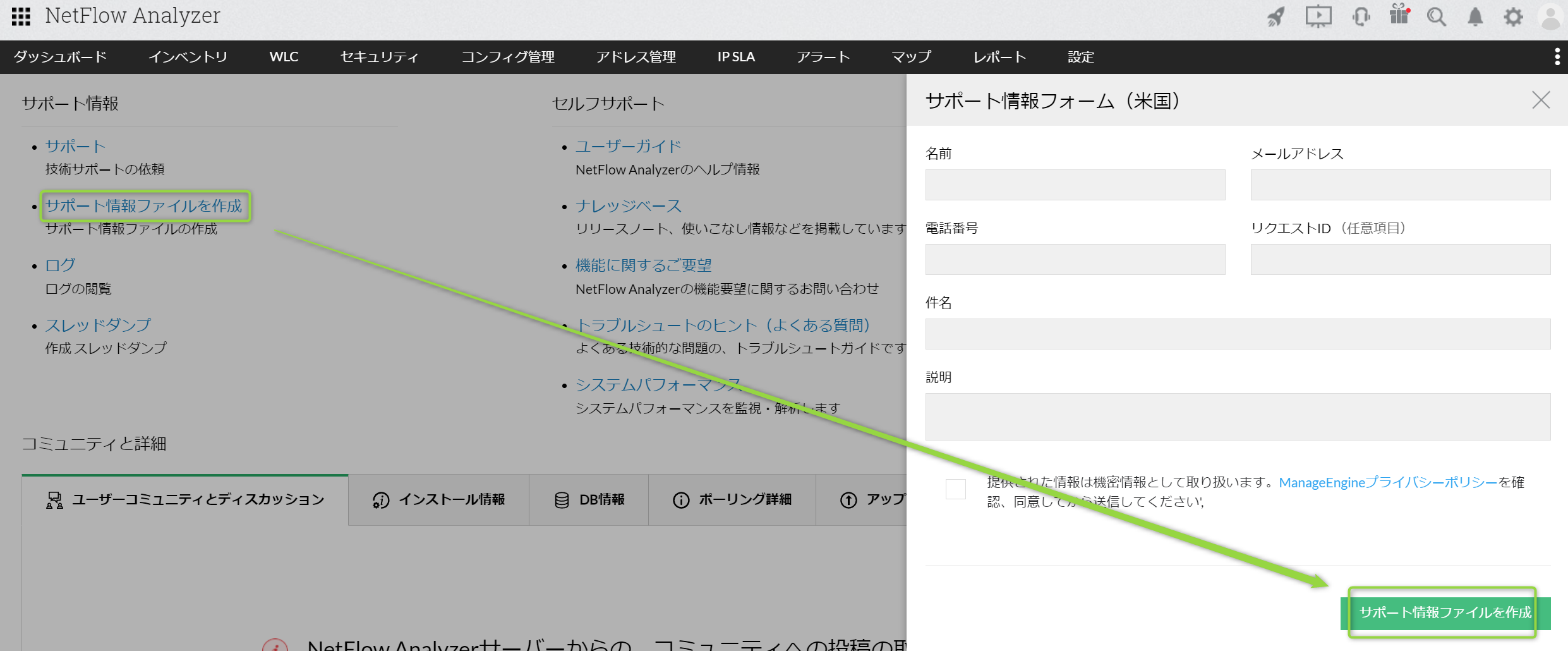Click the rocket quick-start icon
Viewport: 1568px width, 651px height.
point(1276,16)
